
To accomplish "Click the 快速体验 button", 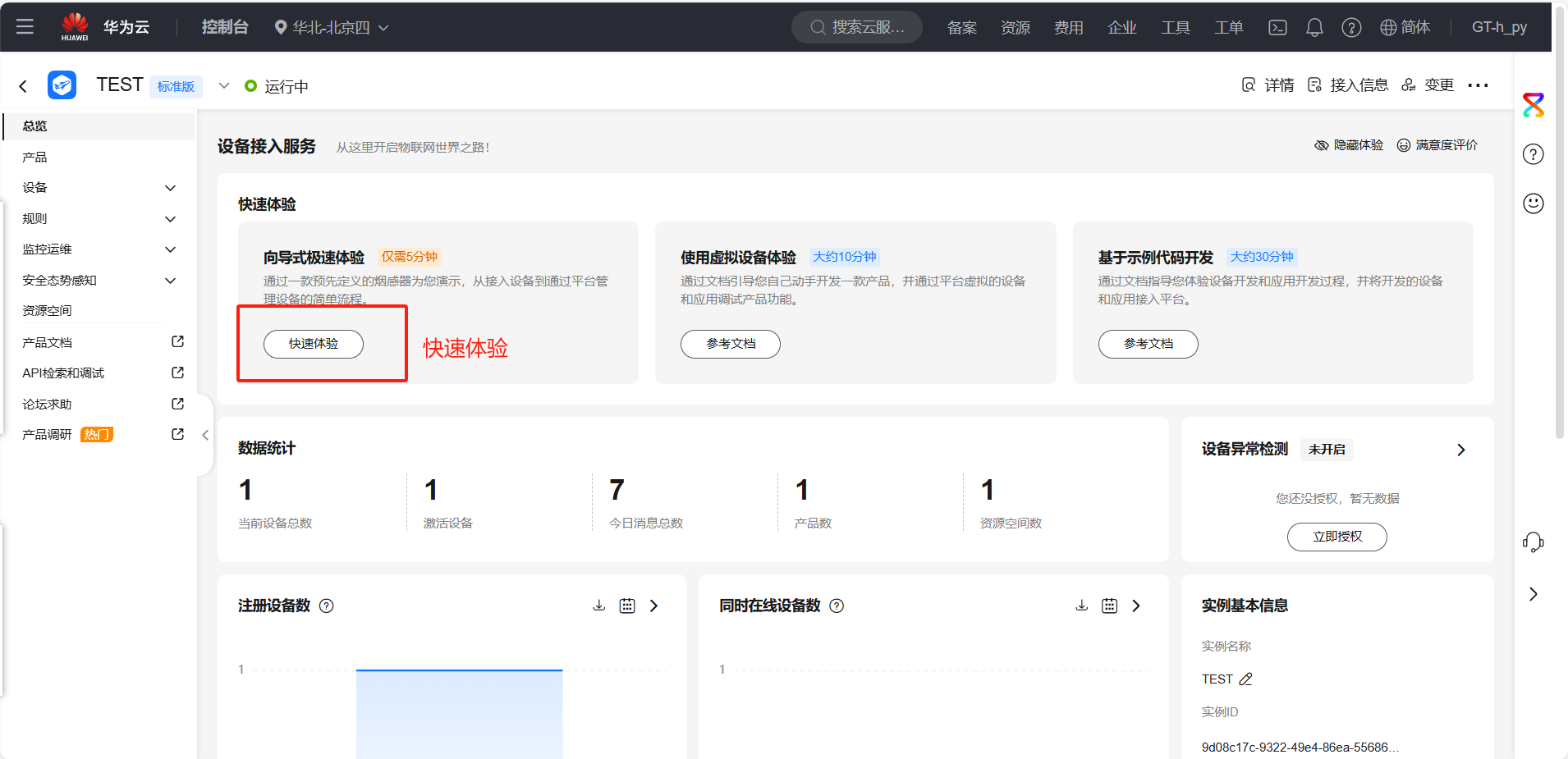I will (x=313, y=344).
